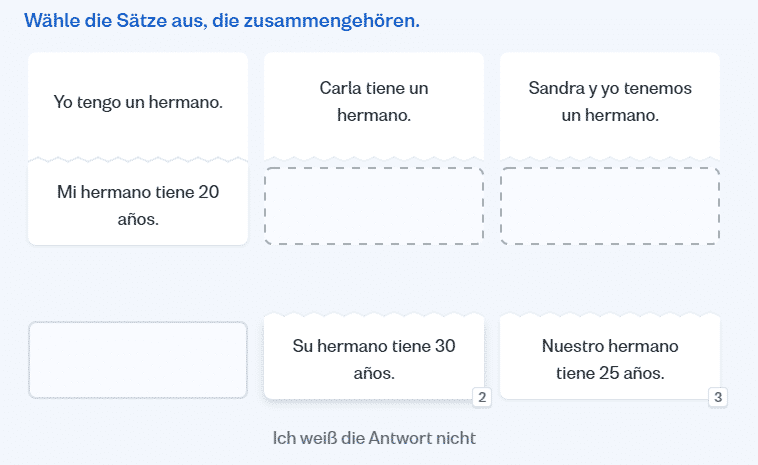This screenshot has height=465, width=758.
Task: Click the name "Sandra" in the third prompt card
Action: click(x=555, y=89)
